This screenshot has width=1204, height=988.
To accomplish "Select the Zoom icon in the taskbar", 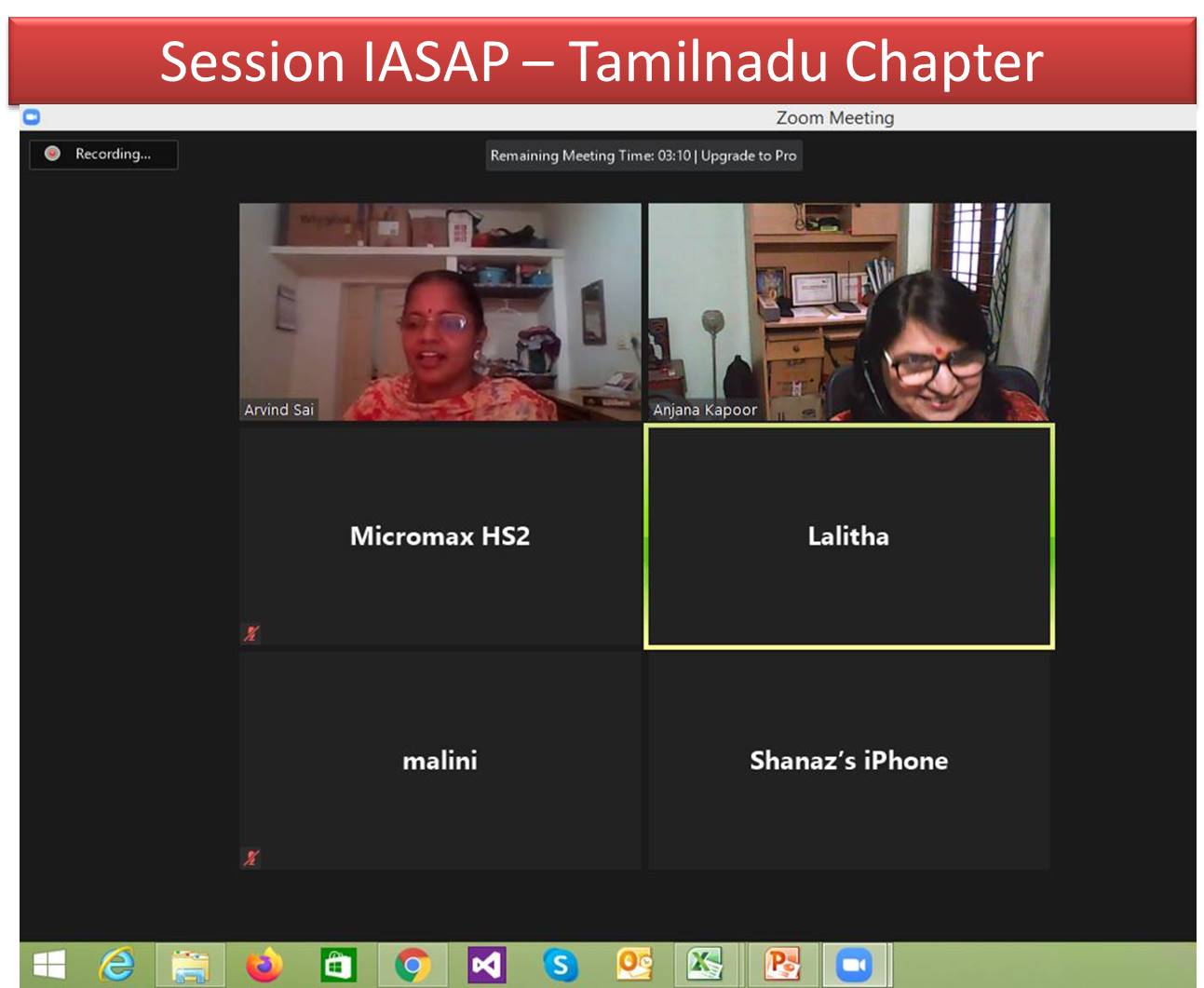I will [854, 965].
